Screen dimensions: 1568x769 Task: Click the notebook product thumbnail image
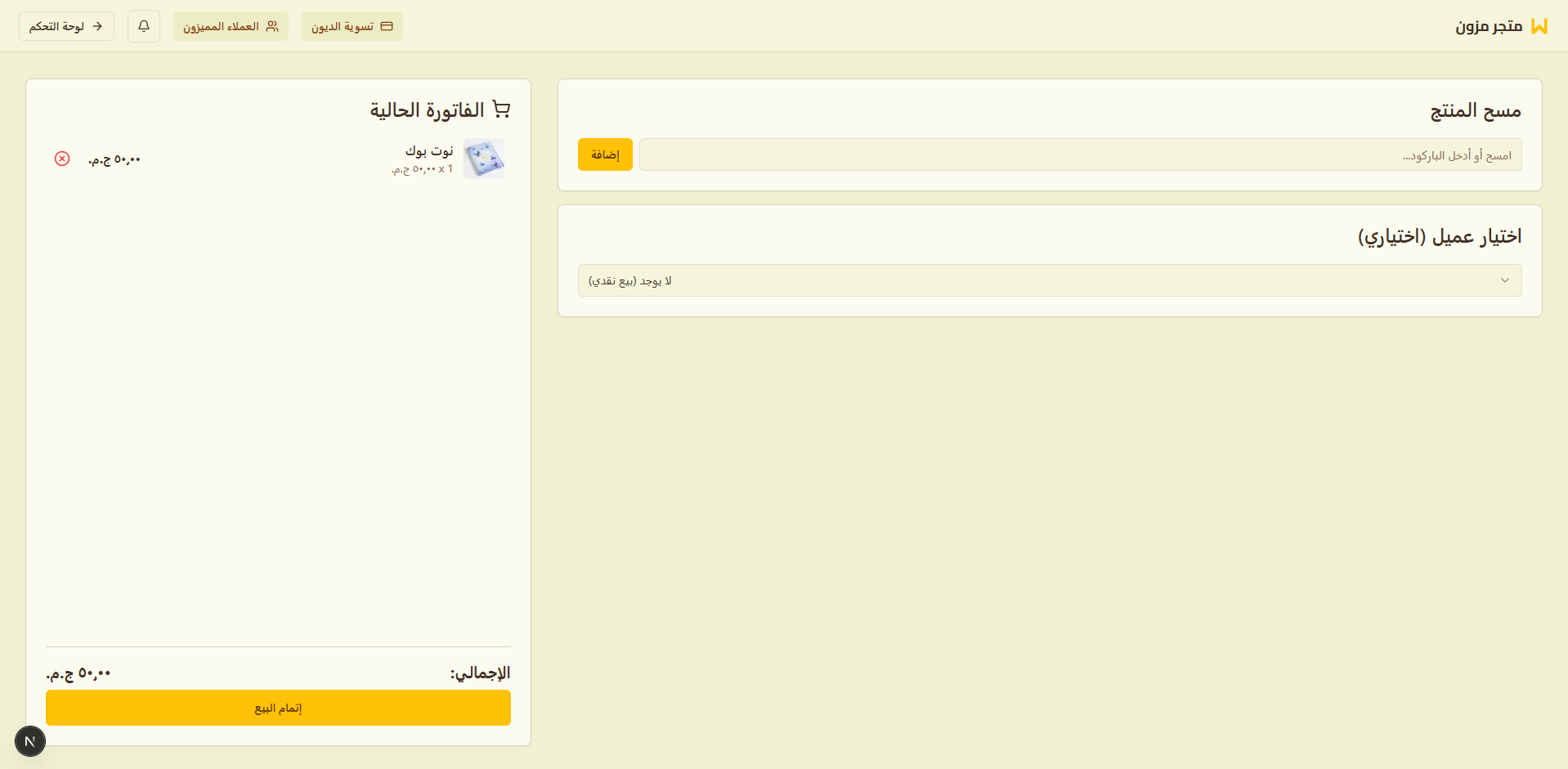pyautogui.click(x=483, y=159)
